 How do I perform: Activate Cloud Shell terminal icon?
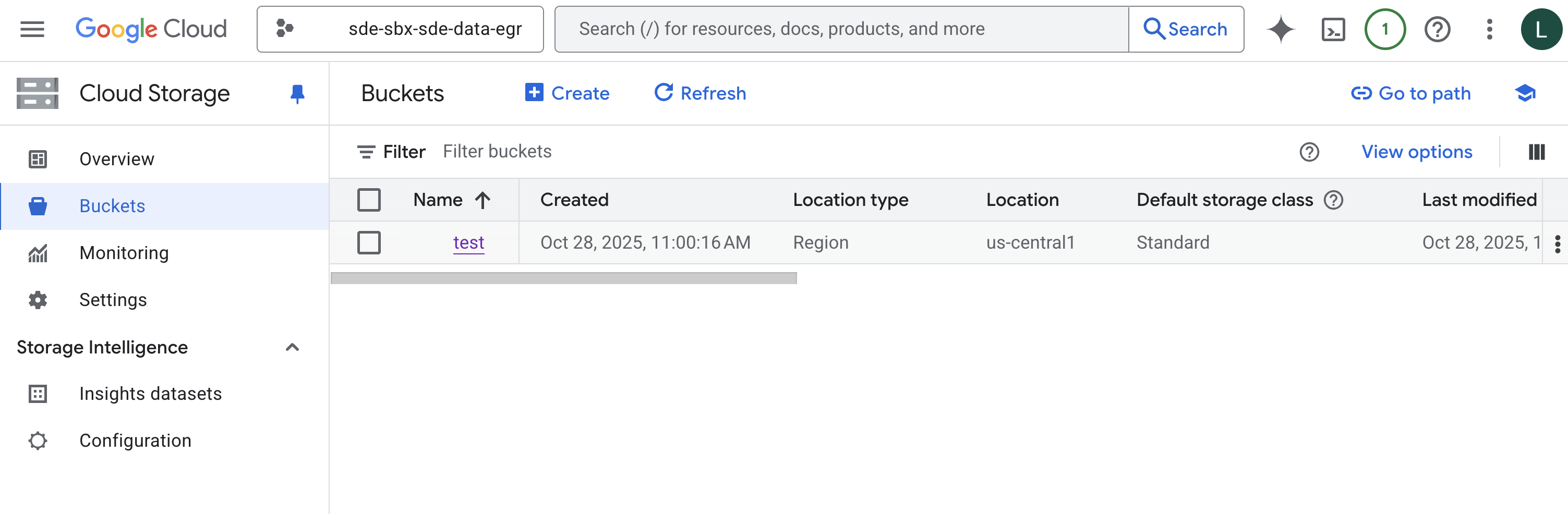1332,29
